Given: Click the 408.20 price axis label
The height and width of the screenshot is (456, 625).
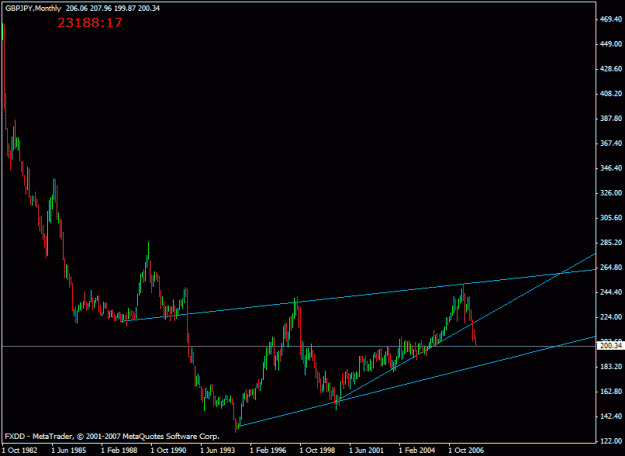Looking at the screenshot, I should (613, 94).
